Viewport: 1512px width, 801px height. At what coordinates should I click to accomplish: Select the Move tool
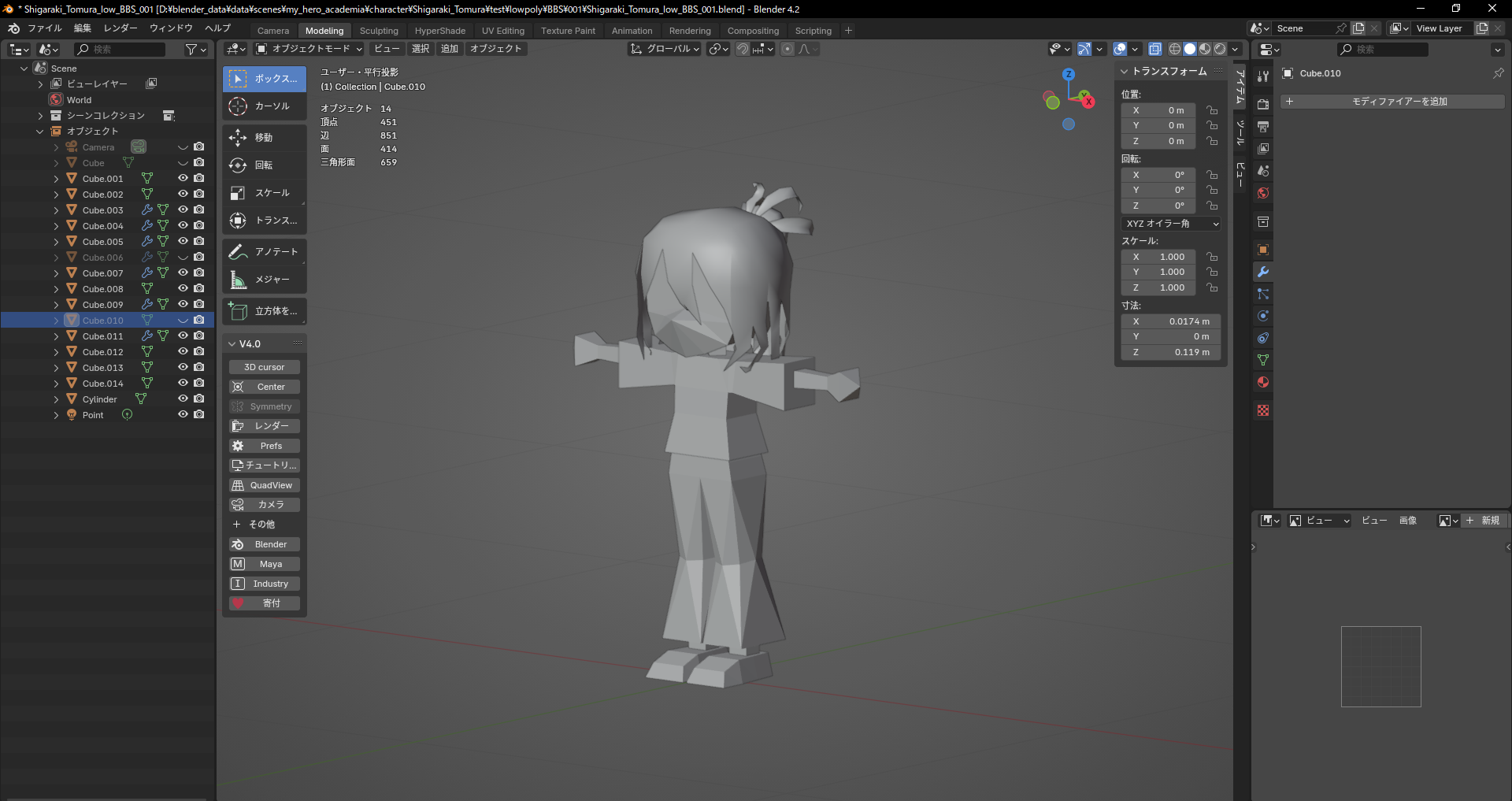(265, 138)
